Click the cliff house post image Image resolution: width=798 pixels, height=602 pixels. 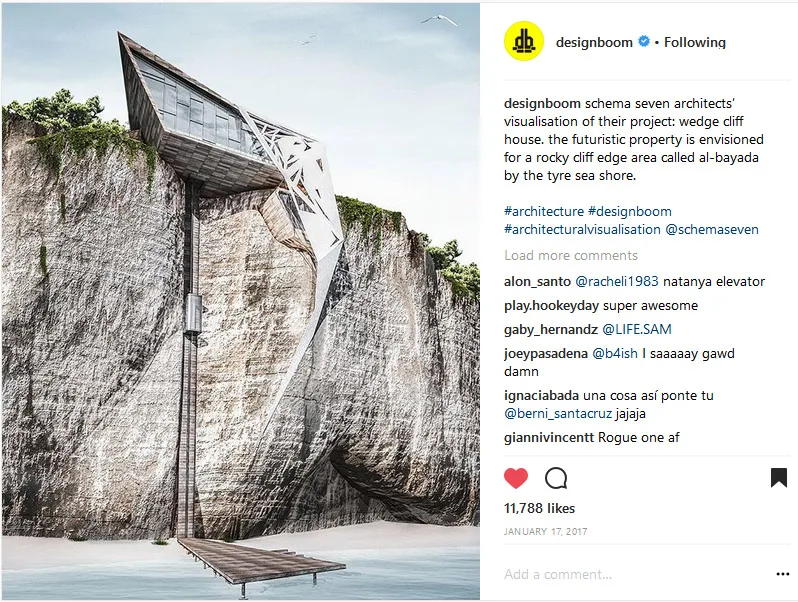point(241,301)
